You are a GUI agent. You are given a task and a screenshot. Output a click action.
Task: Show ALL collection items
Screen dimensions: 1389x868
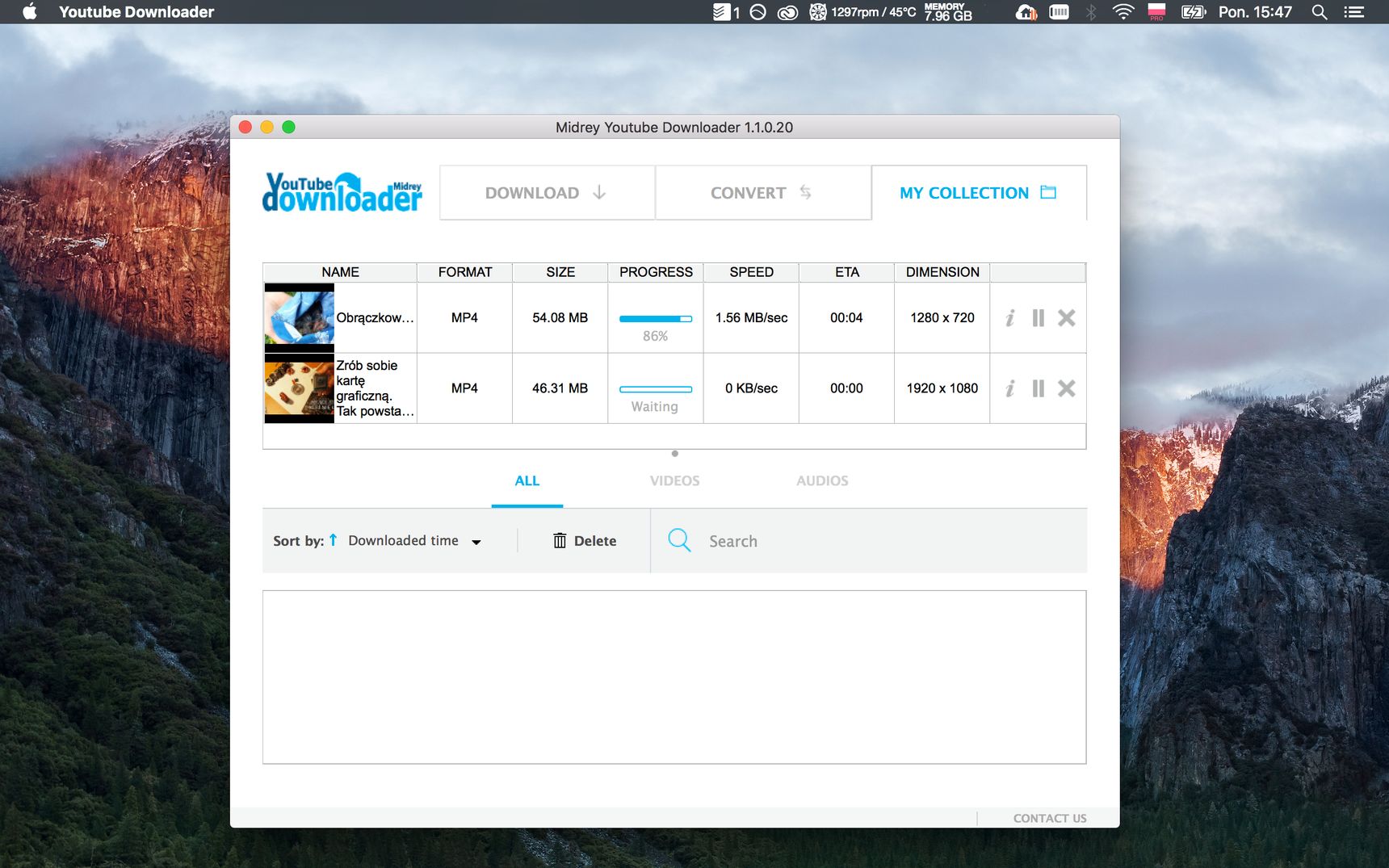point(527,481)
